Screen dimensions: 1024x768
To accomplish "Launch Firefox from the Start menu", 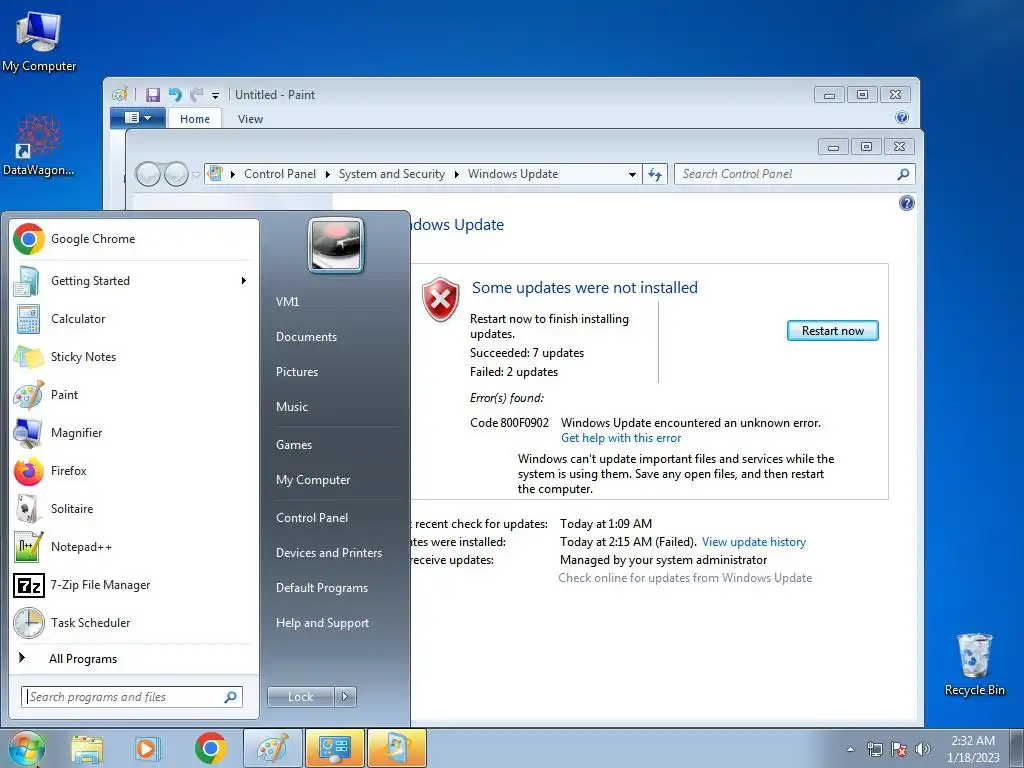I will click(134, 471).
